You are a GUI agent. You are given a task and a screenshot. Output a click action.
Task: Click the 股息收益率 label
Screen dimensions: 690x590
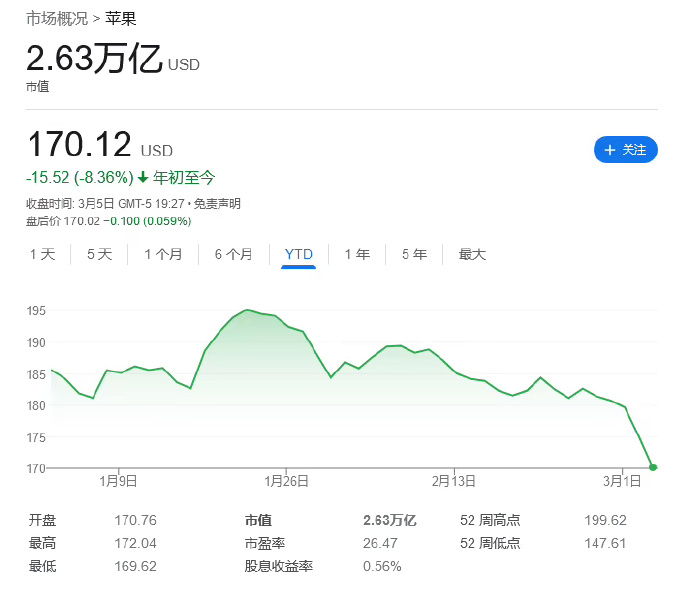click(x=279, y=566)
